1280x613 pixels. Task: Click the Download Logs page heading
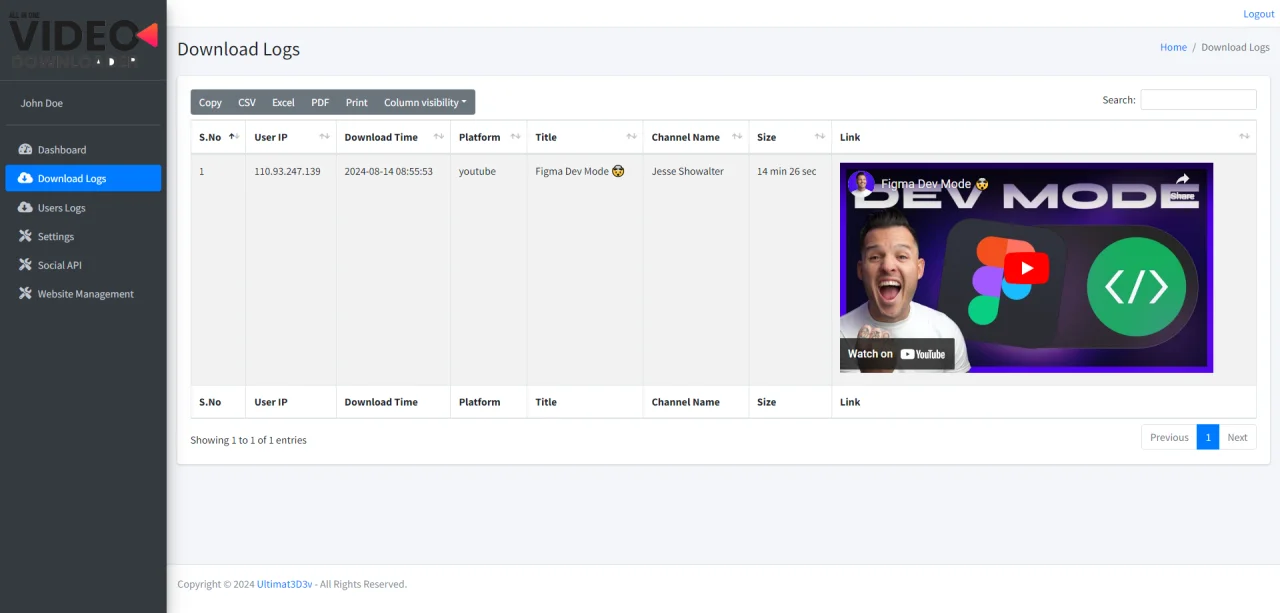[239, 49]
